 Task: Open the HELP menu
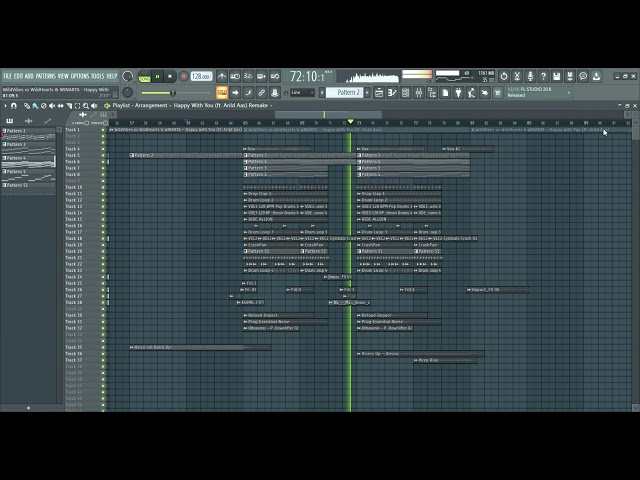tap(112, 76)
